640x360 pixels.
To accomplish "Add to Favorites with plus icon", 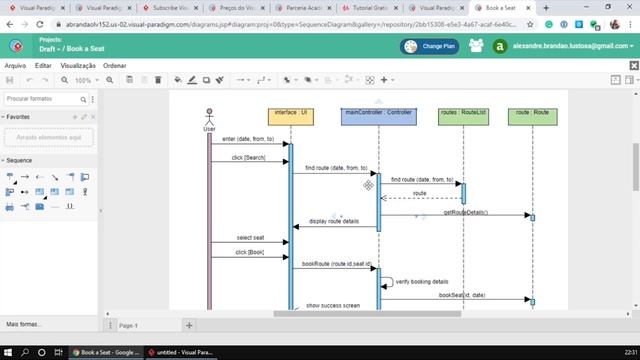I will pos(75,117).
